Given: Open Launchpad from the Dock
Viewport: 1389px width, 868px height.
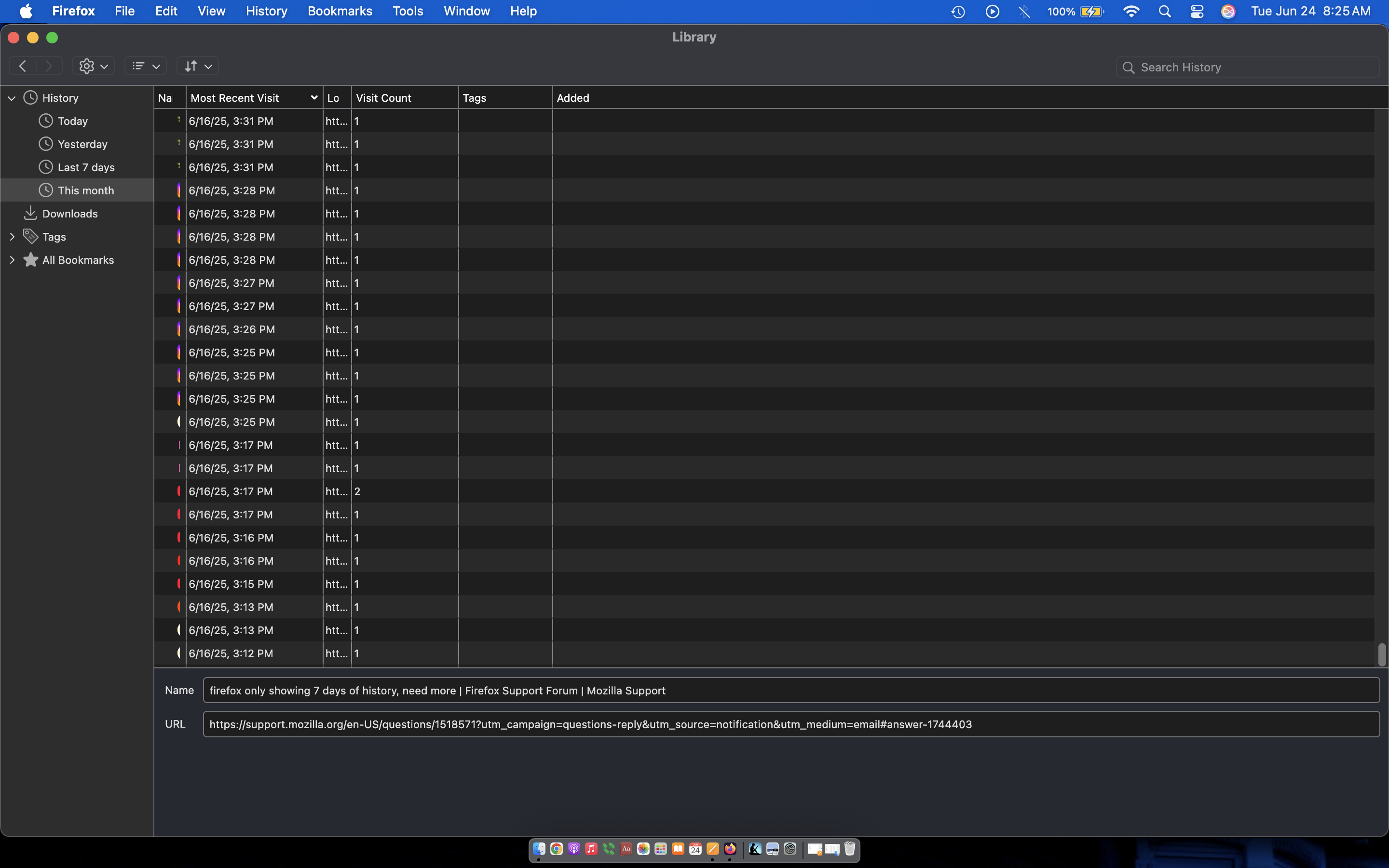Looking at the screenshot, I should [661, 849].
